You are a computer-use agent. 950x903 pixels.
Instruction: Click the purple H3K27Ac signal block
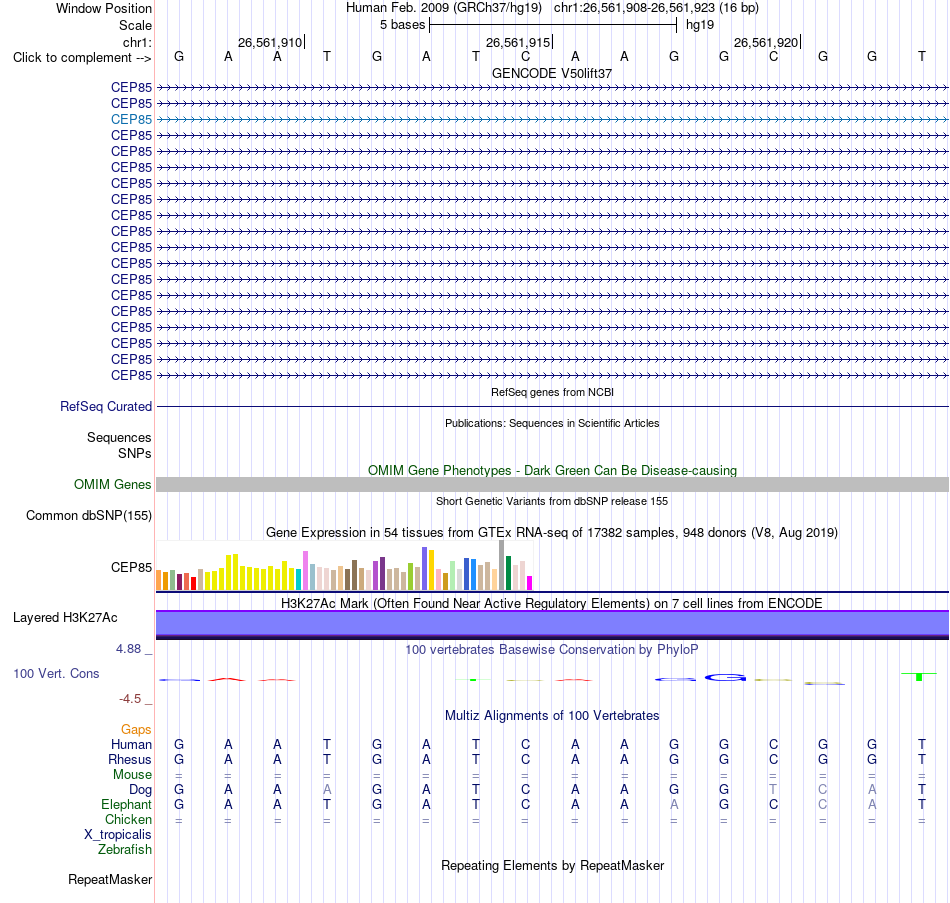point(552,624)
